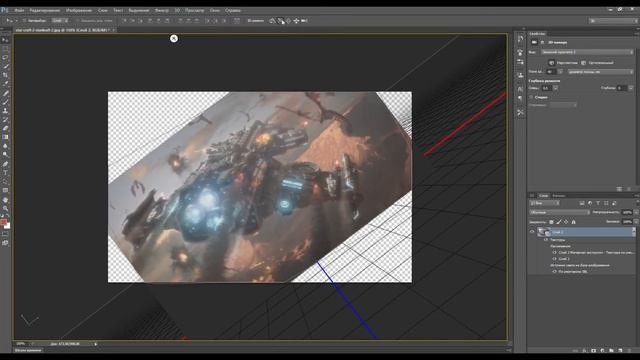Viewport: 640px width, 360px height.
Task: Select the Lasso tool
Action: pyautogui.click(x=5, y=57)
